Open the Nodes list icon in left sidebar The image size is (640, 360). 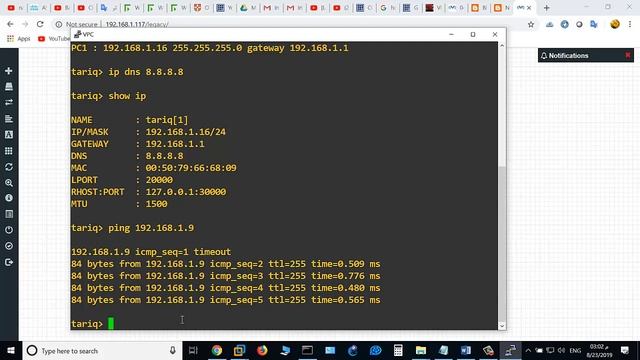pyautogui.click(x=9, y=87)
